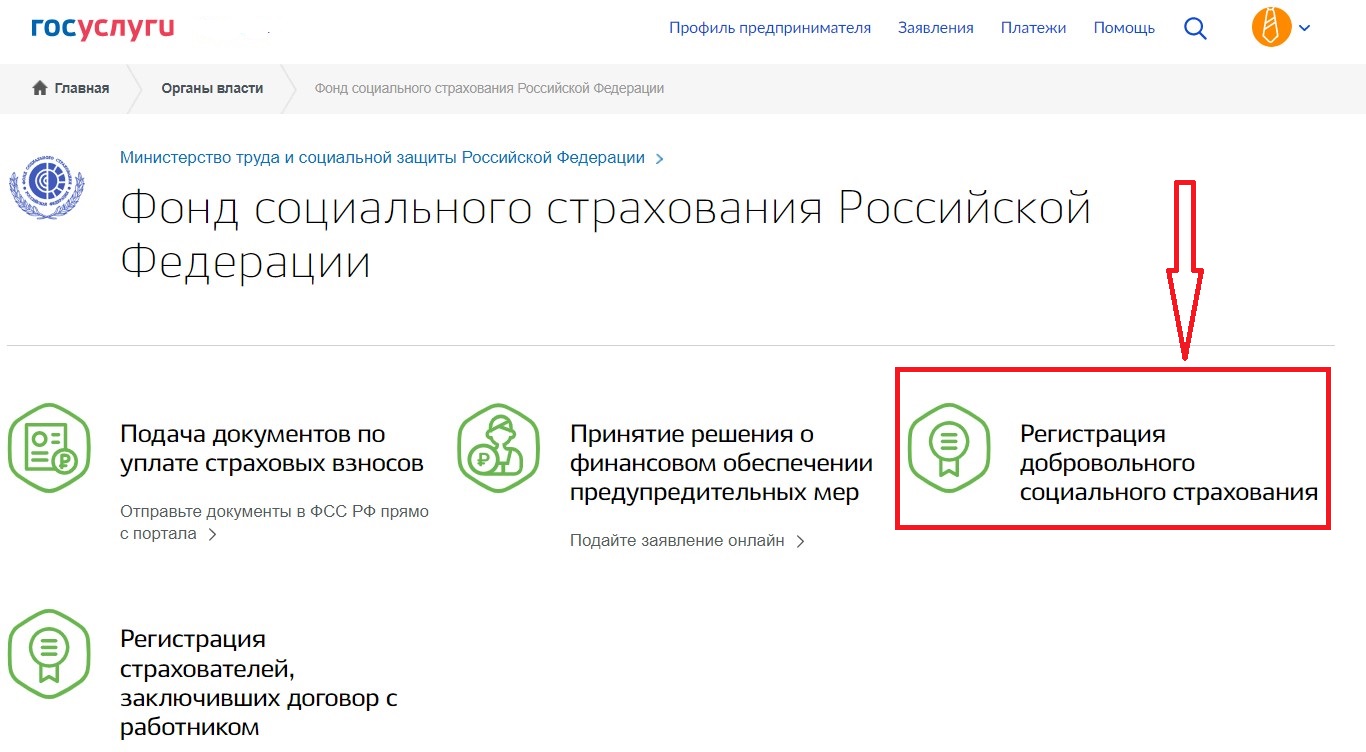
Task: Expand the user account dropdown chevron
Action: tap(1305, 29)
